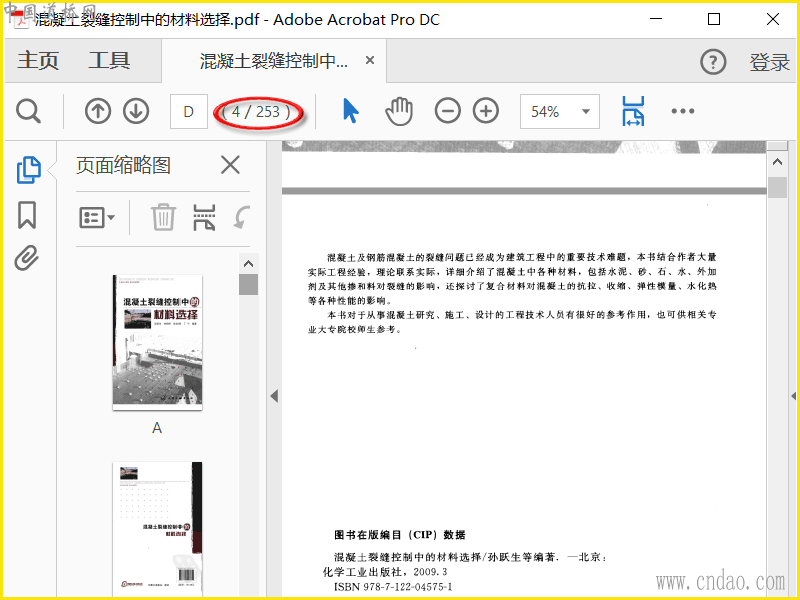The image size is (800, 600).
Task: Click the 图书在版编目 (CIP) 数据 heading
Action: (399, 535)
